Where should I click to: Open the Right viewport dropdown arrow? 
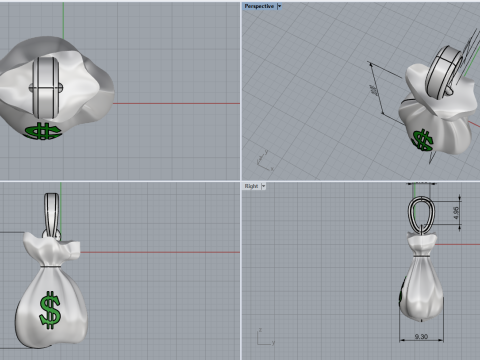[x=263, y=186]
